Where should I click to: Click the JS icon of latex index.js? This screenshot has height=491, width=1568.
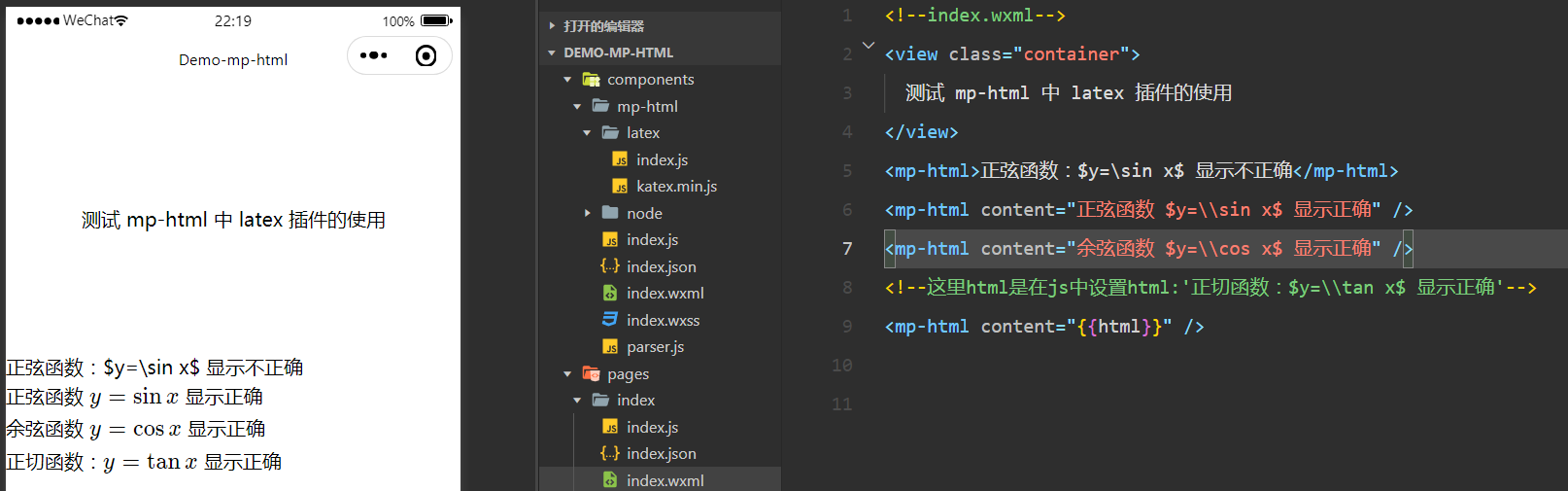point(620,159)
